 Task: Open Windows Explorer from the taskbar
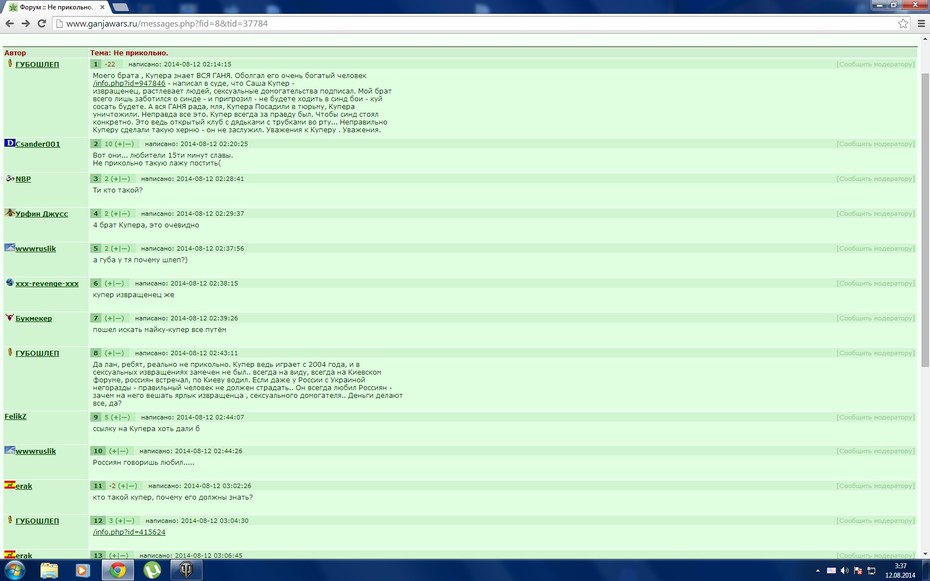49,570
